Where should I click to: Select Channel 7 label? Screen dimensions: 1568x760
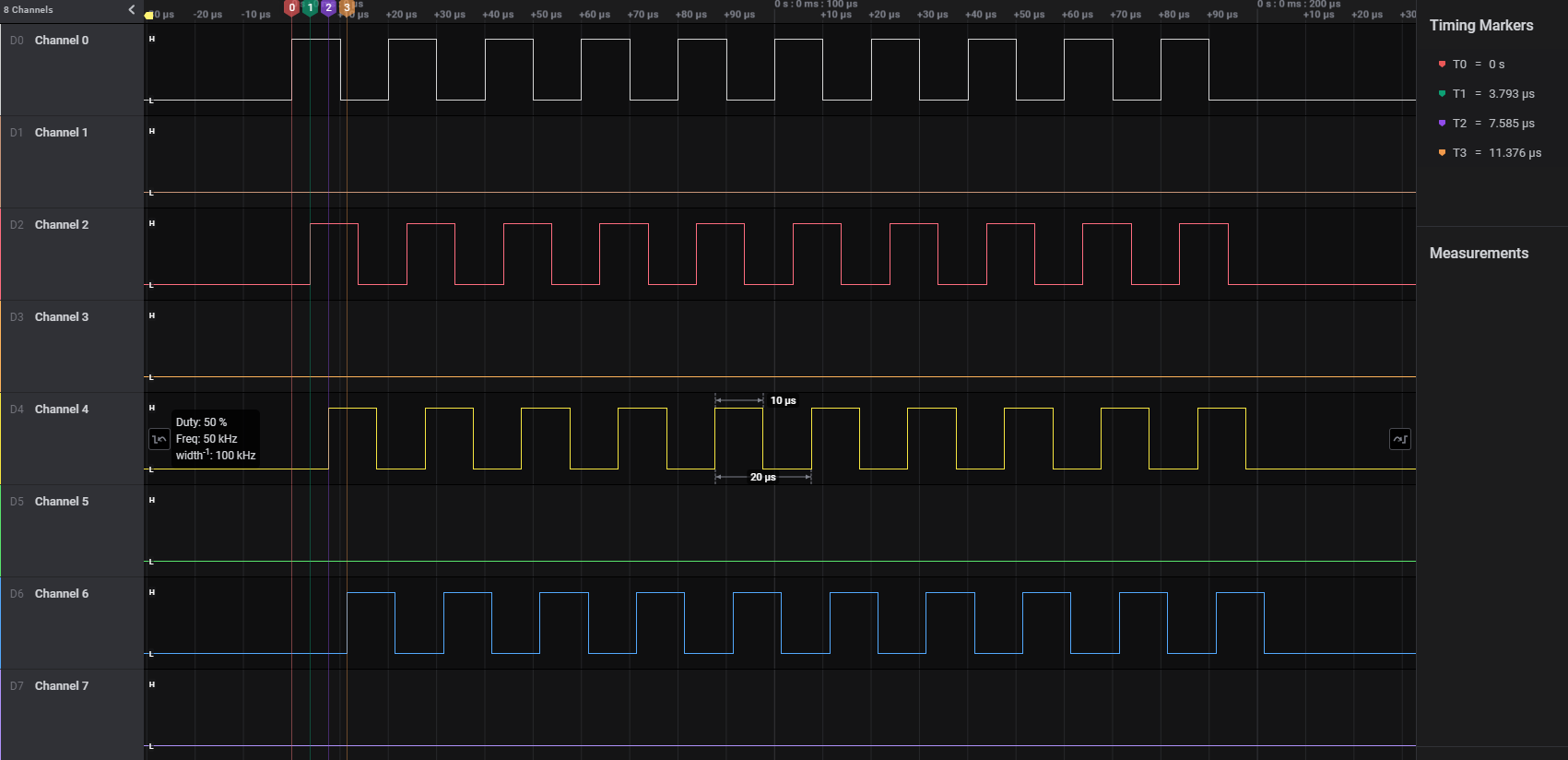click(62, 686)
